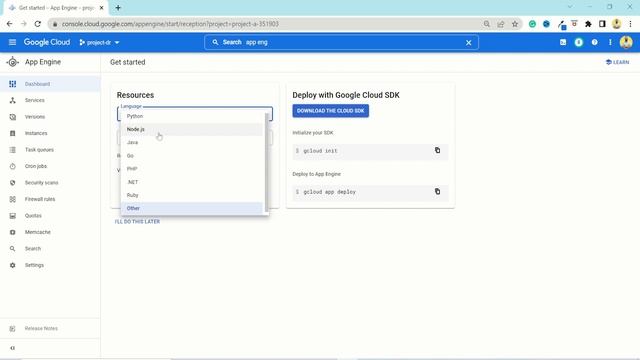Image resolution: width=640 pixels, height=360 pixels.
Task: Open the notifications badge icon
Action: 578,42
